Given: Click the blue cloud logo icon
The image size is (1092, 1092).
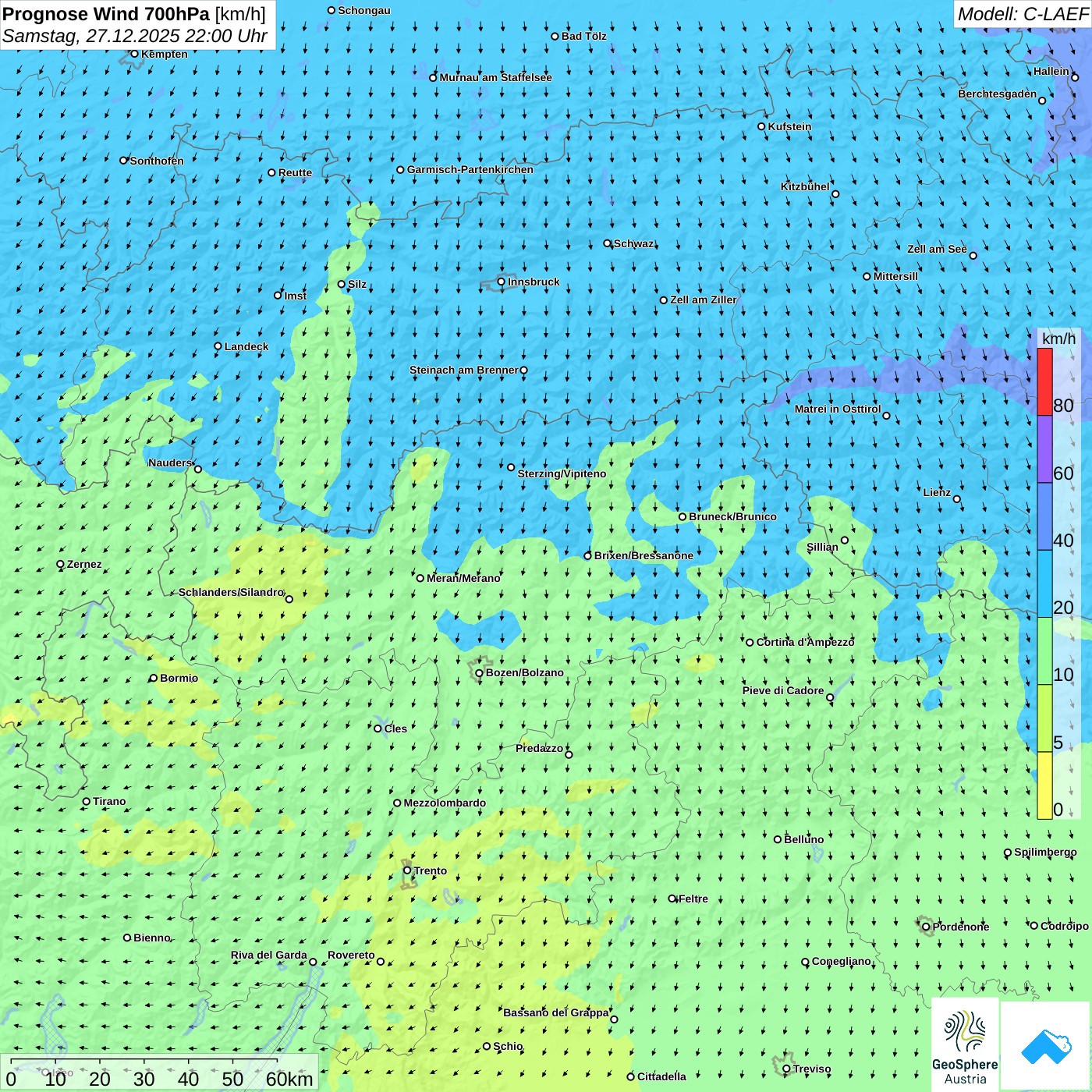Looking at the screenshot, I should [x=1046, y=1047].
